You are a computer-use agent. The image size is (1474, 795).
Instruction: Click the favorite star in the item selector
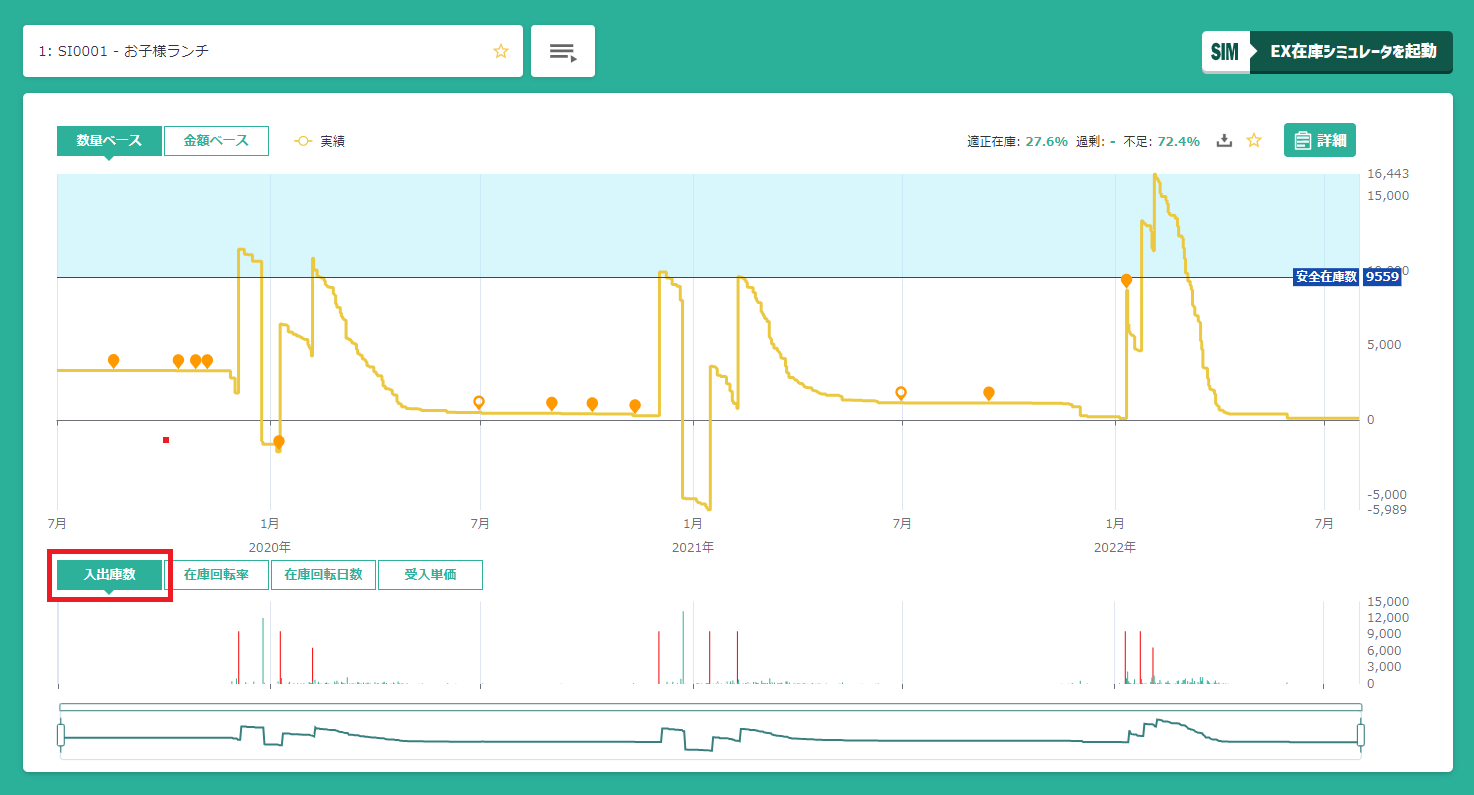pyautogui.click(x=501, y=51)
